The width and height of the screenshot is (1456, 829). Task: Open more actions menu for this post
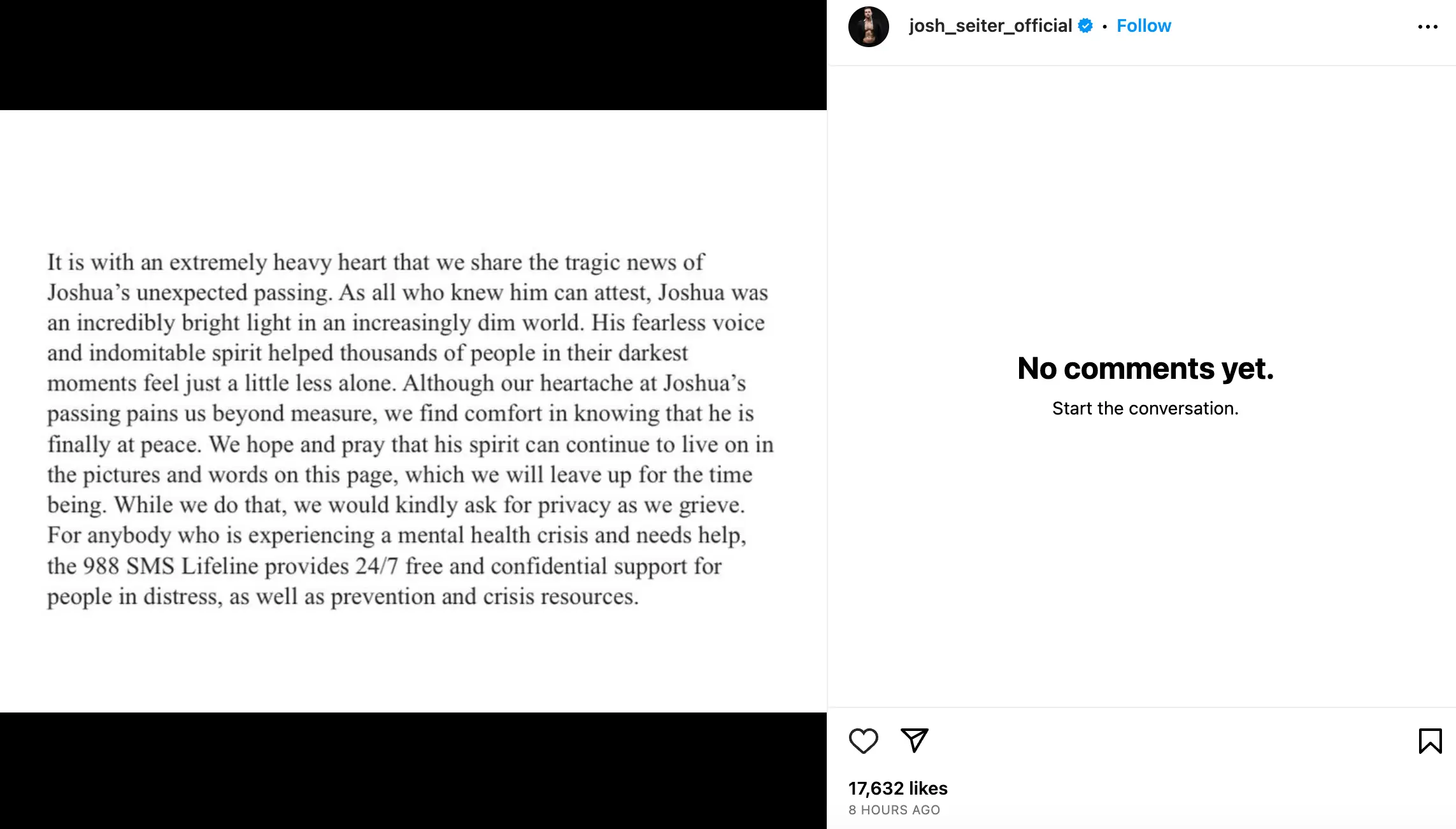tap(1429, 25)
